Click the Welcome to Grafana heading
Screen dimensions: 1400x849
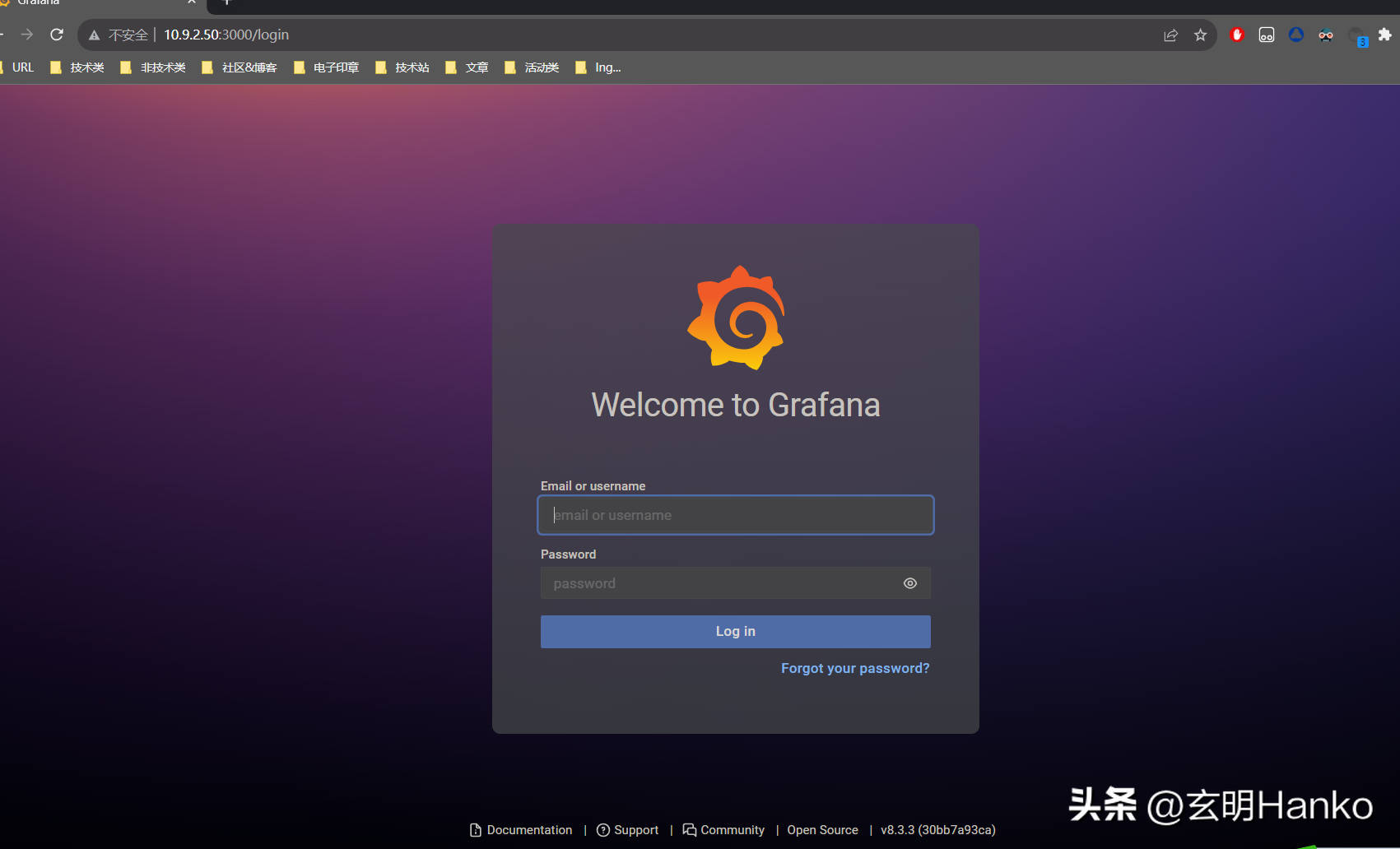coord(736,405)
